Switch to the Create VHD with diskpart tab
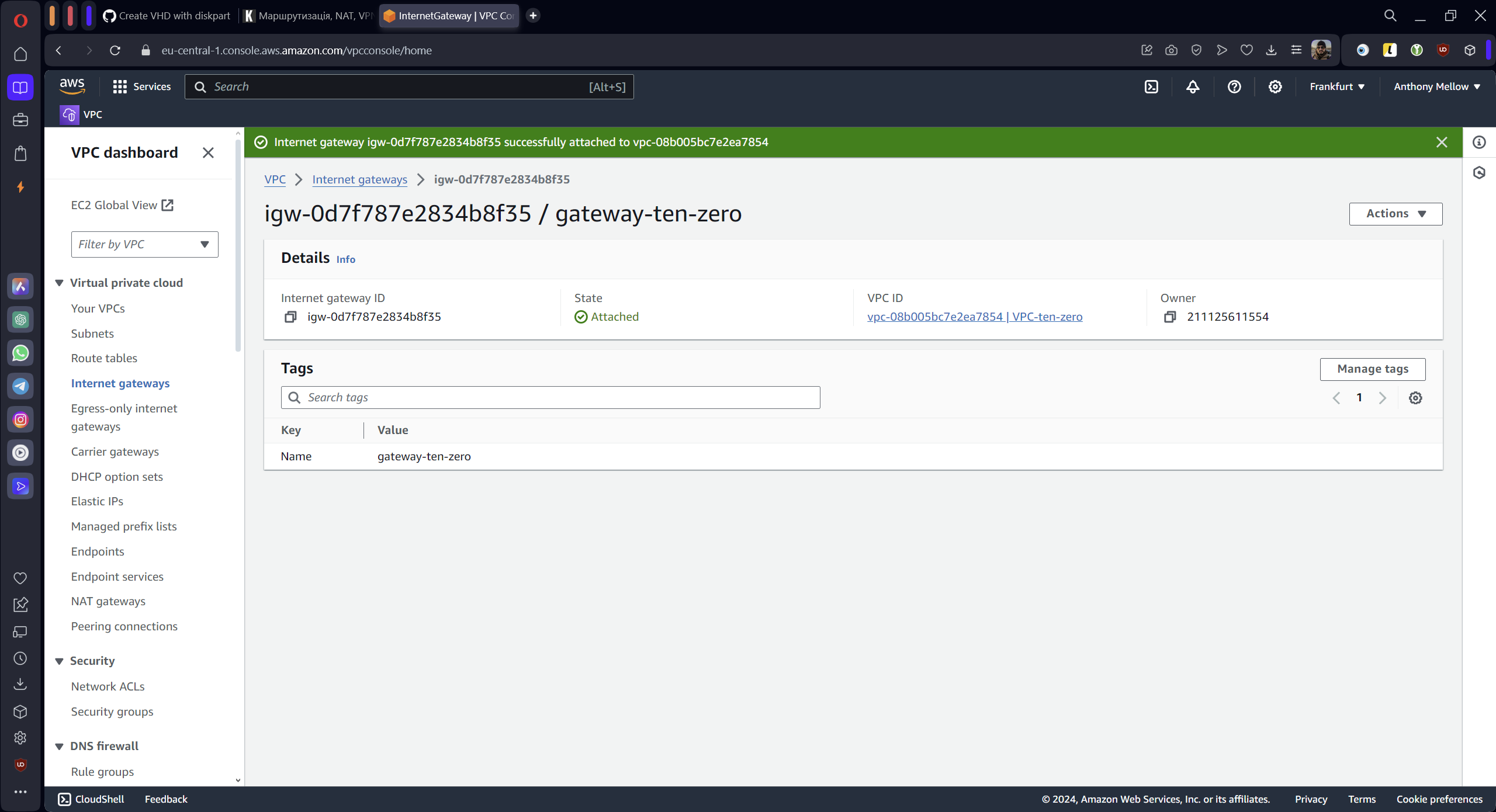This screenshot has width=1496, height=812. 168,16
